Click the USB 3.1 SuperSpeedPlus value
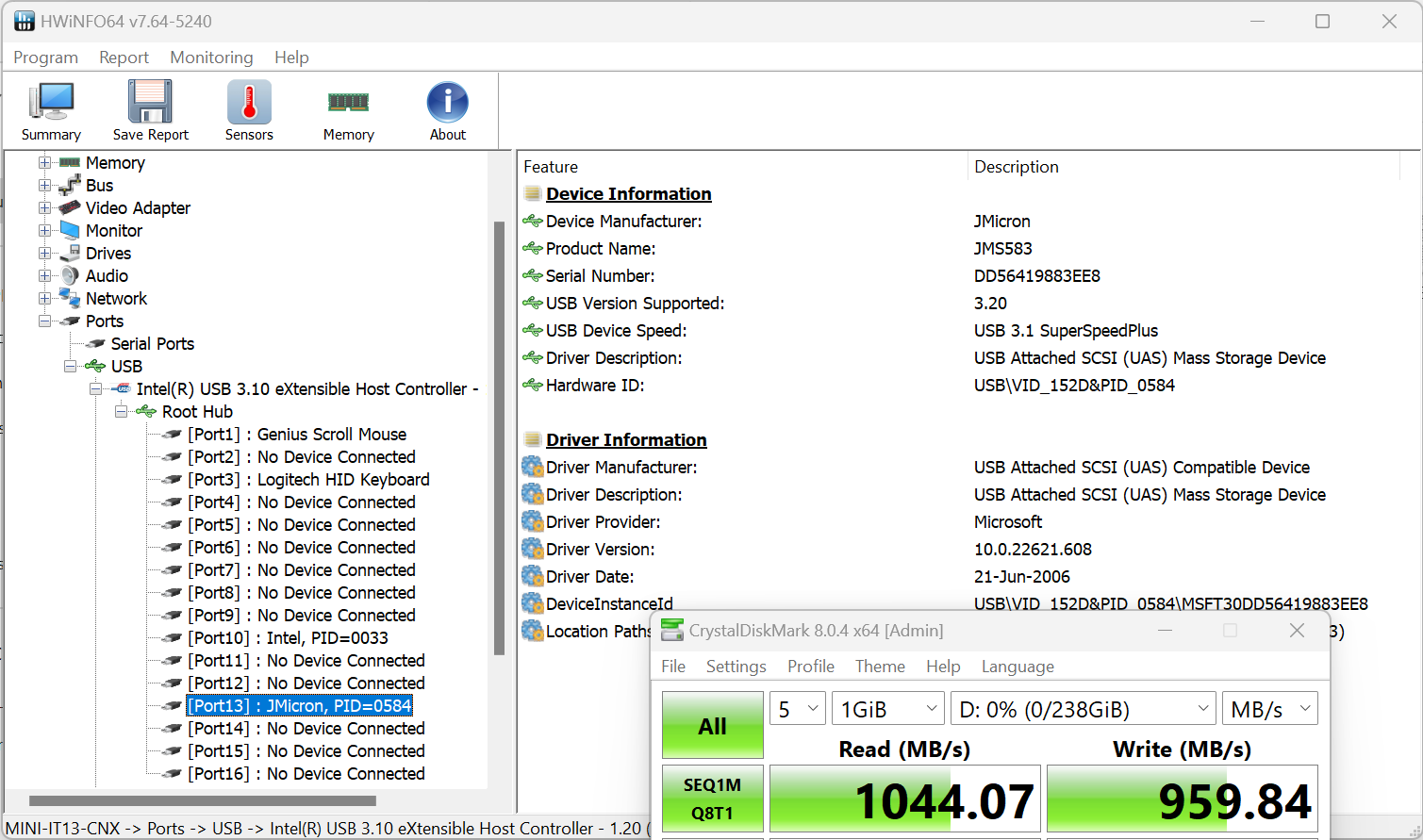Viewport: 1423px width, 840px height. coord(1066,331)
